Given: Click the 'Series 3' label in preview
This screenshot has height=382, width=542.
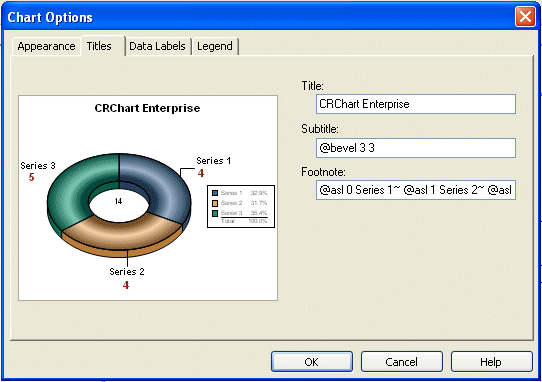Looking at the screenshot, I should [x=38, y=166].
